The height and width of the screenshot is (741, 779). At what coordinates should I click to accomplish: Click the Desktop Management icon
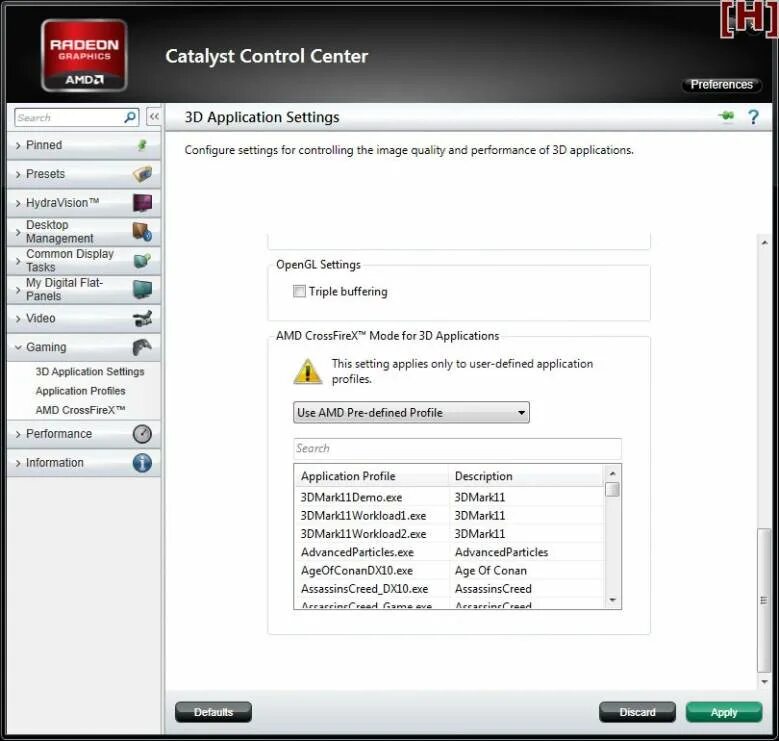pos(142,232)
